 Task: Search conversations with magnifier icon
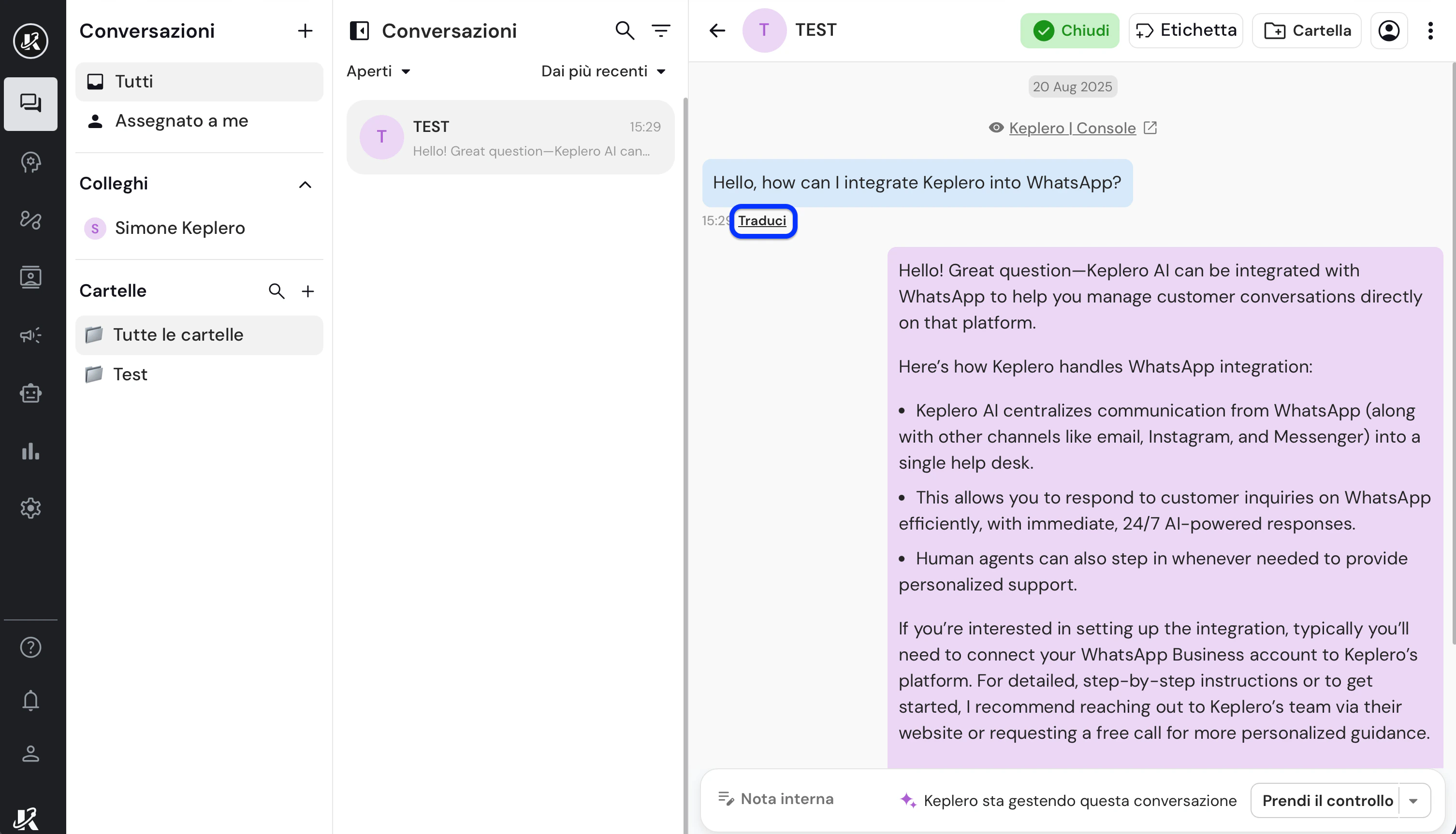click(625, 30)
